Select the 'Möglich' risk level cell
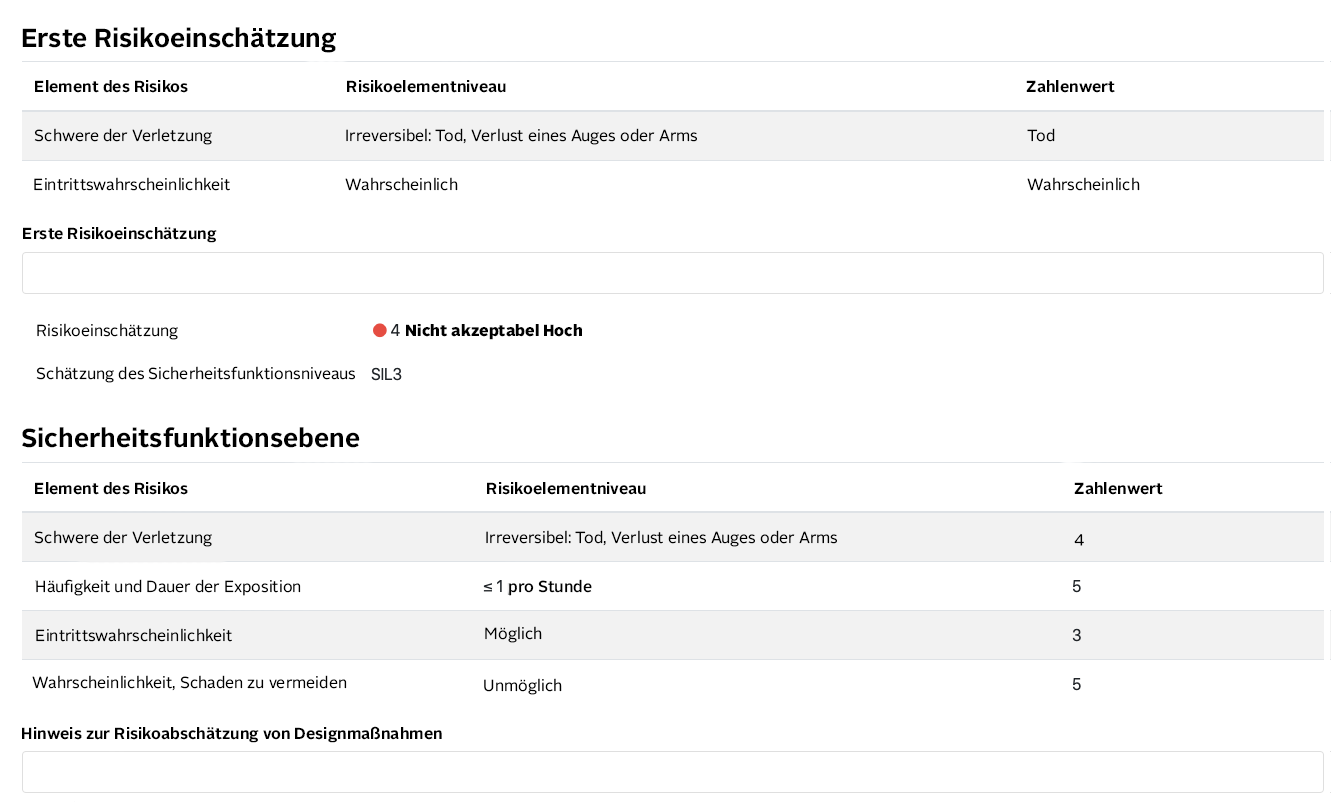1331x807 pixels. 512,634
